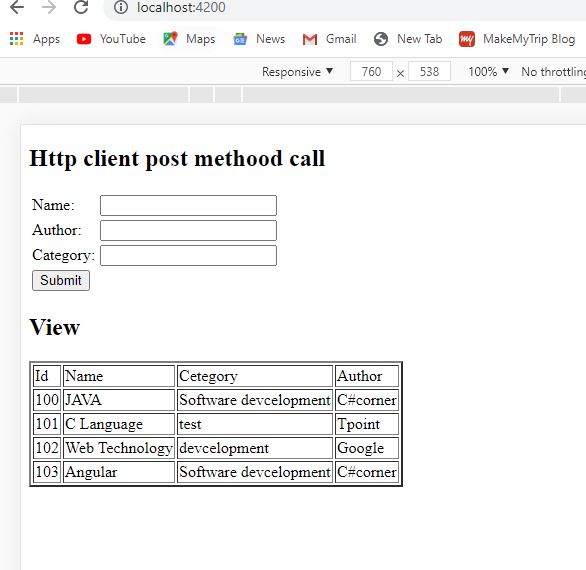
Task: Click Software devcelopment in Angular row
Action: [255, 472]
